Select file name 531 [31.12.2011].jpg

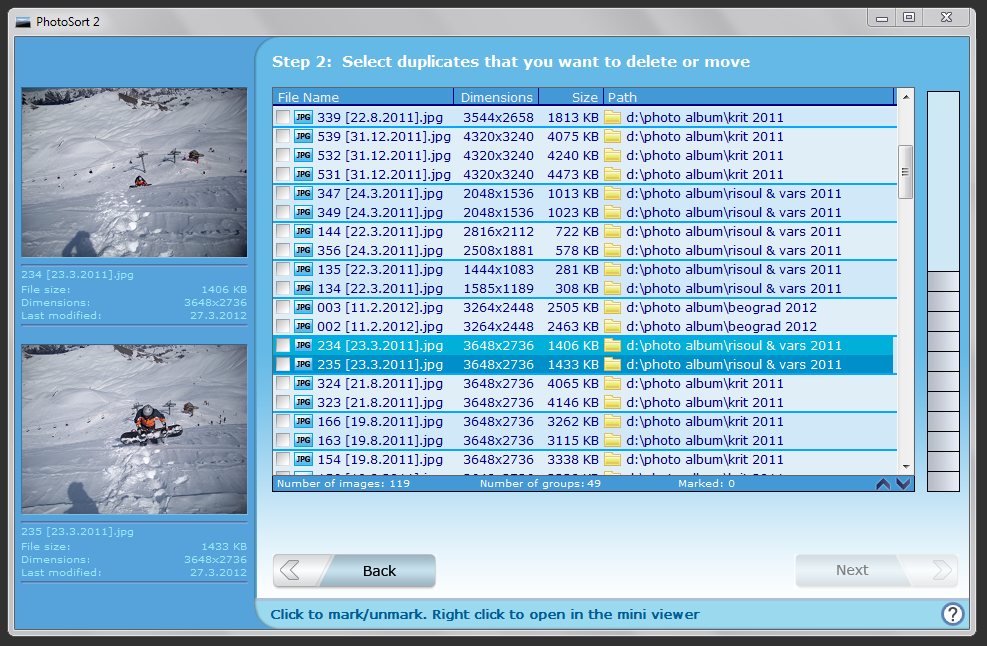(x=383, y=174)
